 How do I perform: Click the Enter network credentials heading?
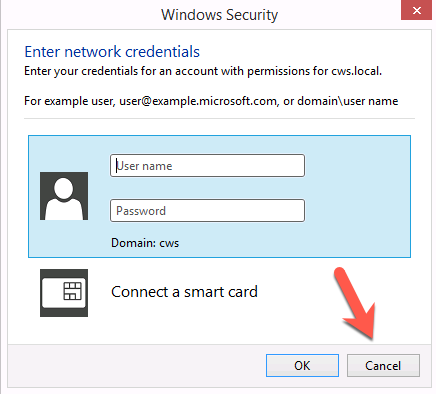tap(112, 52)
